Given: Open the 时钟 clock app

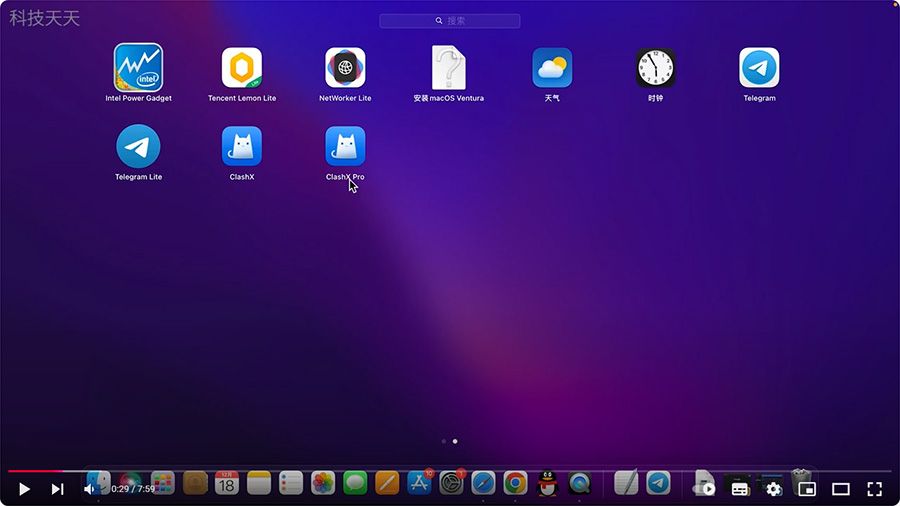Looking at the screenshot, I should pos(655,68).
